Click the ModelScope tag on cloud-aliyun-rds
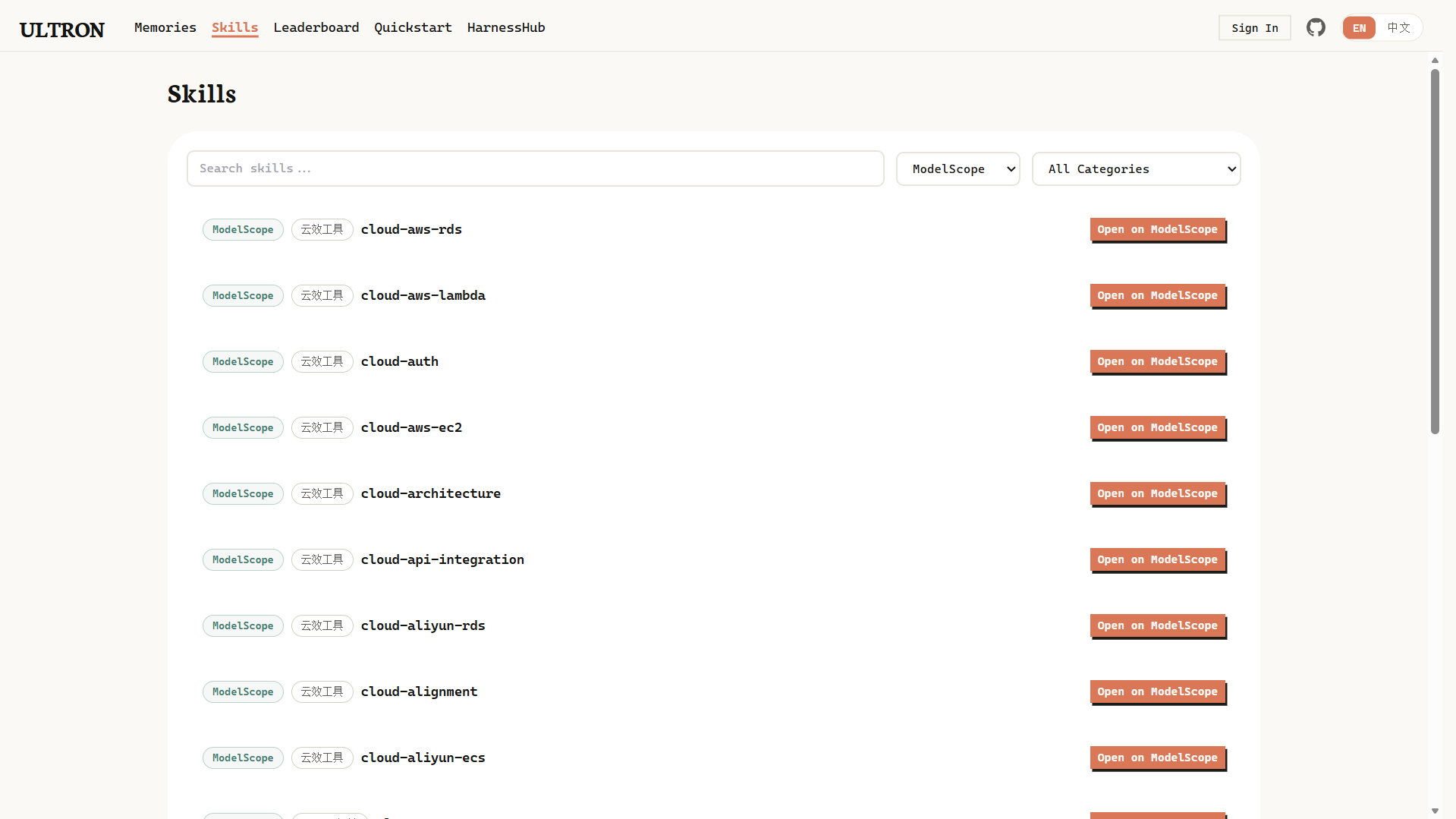Viewport: 1456px width, 819px height. coord(243,625)
